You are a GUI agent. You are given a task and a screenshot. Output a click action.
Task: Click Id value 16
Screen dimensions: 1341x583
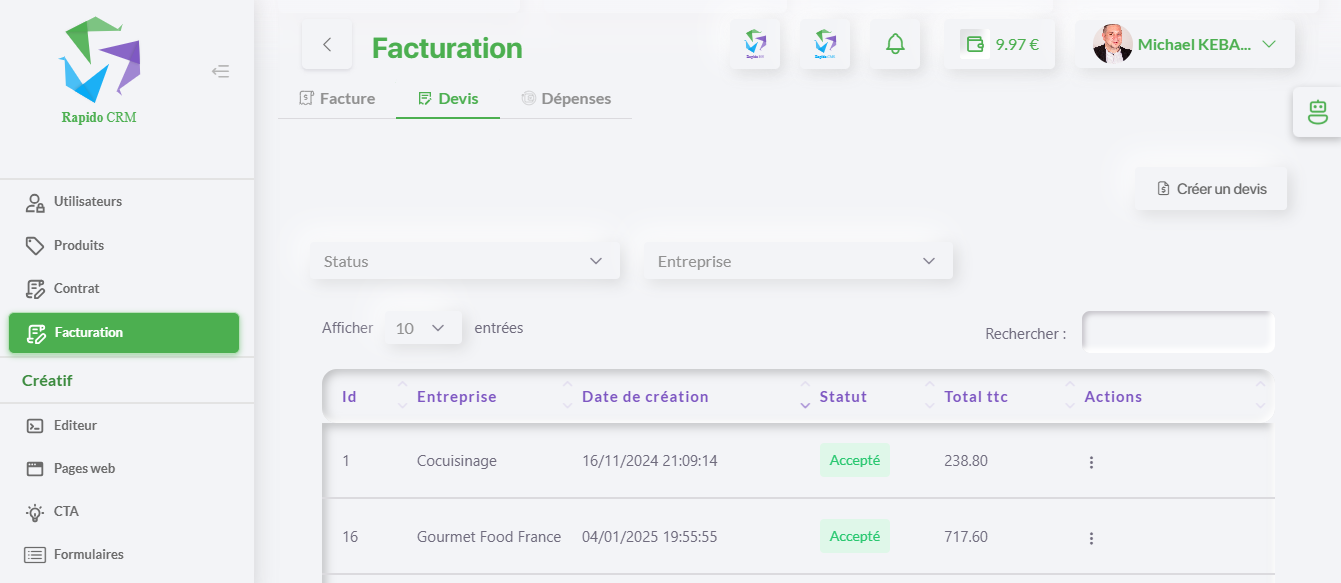350,537
